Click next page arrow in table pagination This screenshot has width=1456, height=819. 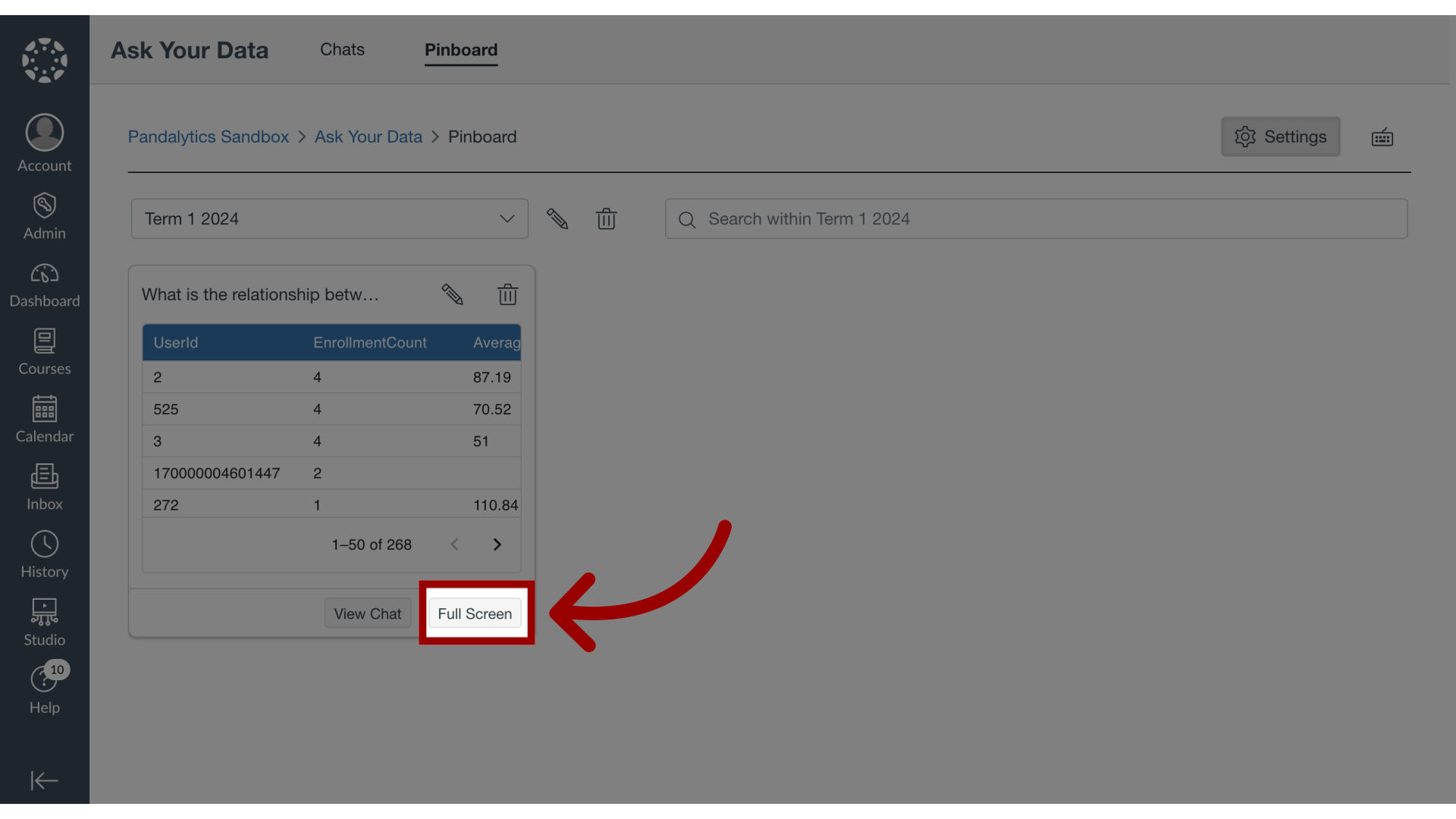point(497,544)
